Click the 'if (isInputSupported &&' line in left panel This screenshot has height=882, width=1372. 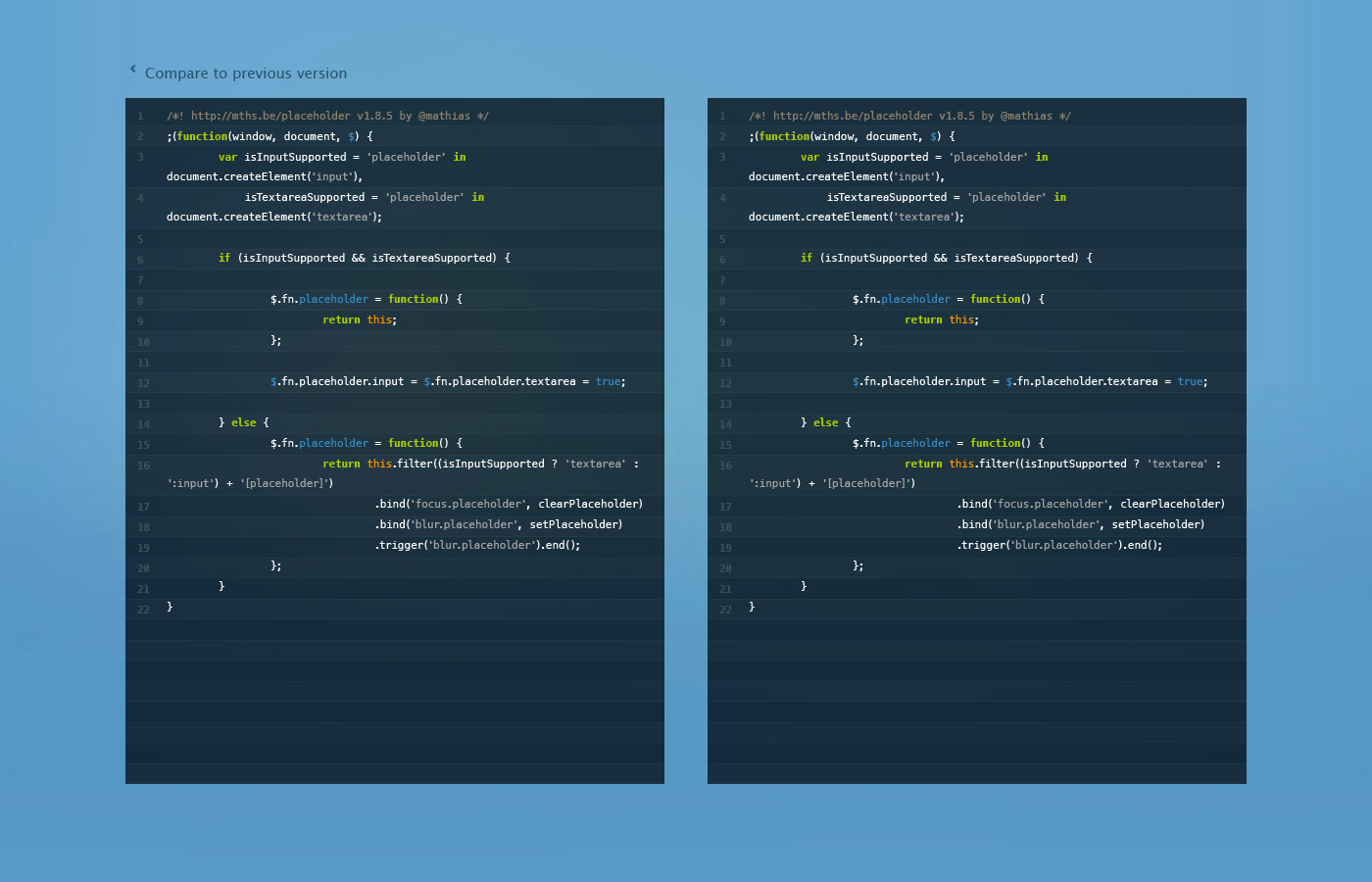coord(365,258)
